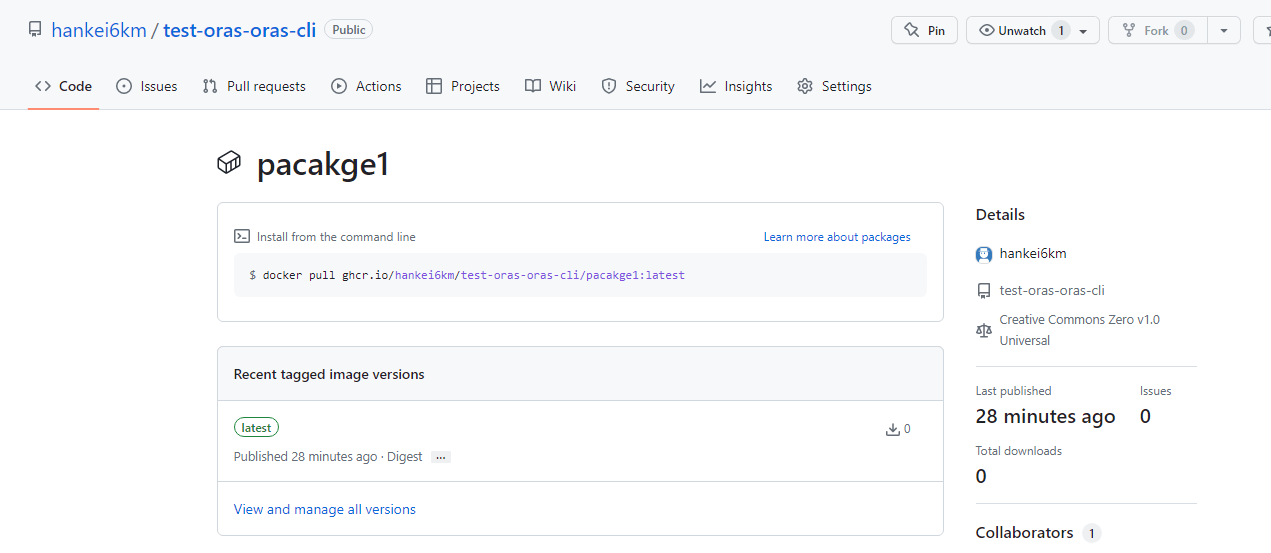
Task: Navigate to the Wiki tab
Action: tap(550, 86)
